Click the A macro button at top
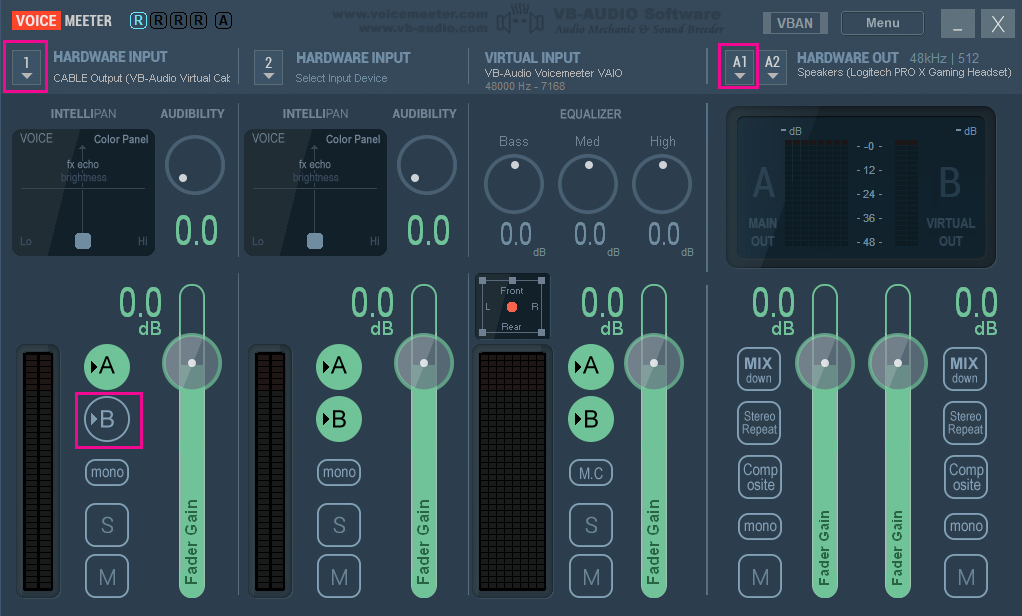The width and height of the screenshot is (1022, 616). pyautogui.click(x=225, y=20)
